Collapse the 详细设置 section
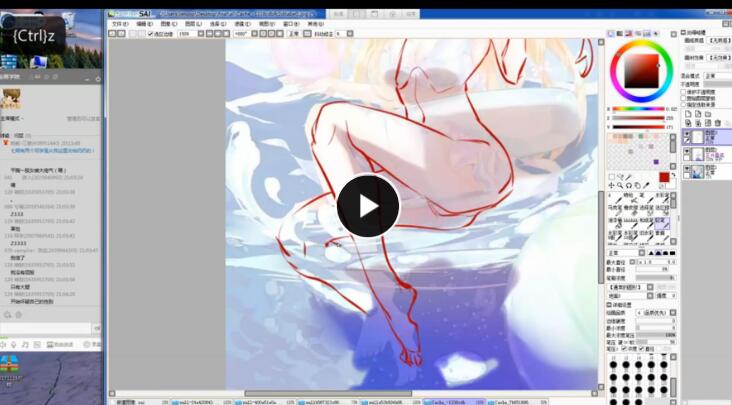732x405 pixels. tap(609, 305)
